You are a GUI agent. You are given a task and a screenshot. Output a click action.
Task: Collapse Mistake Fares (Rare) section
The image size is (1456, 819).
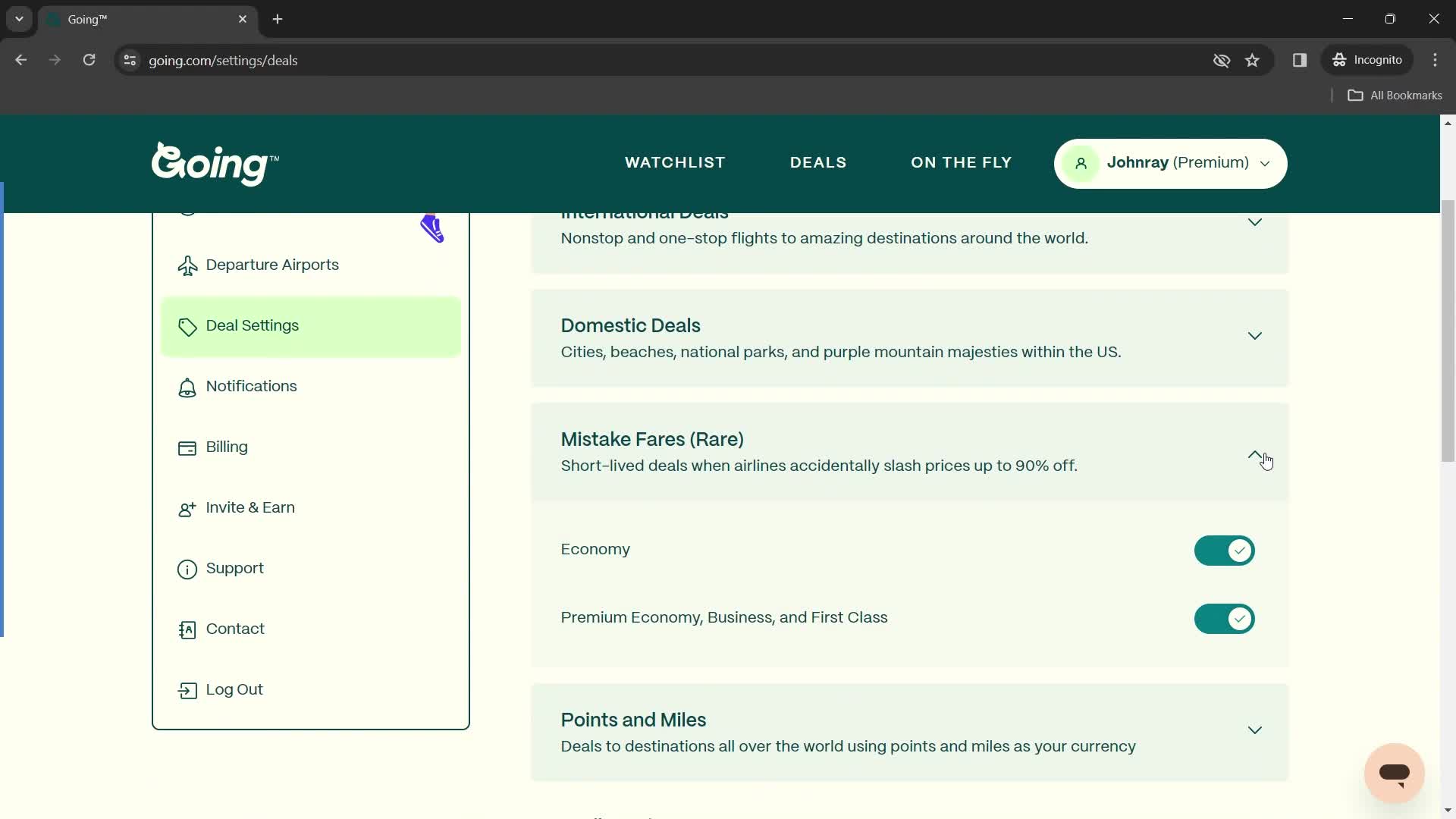[1254, 456]
